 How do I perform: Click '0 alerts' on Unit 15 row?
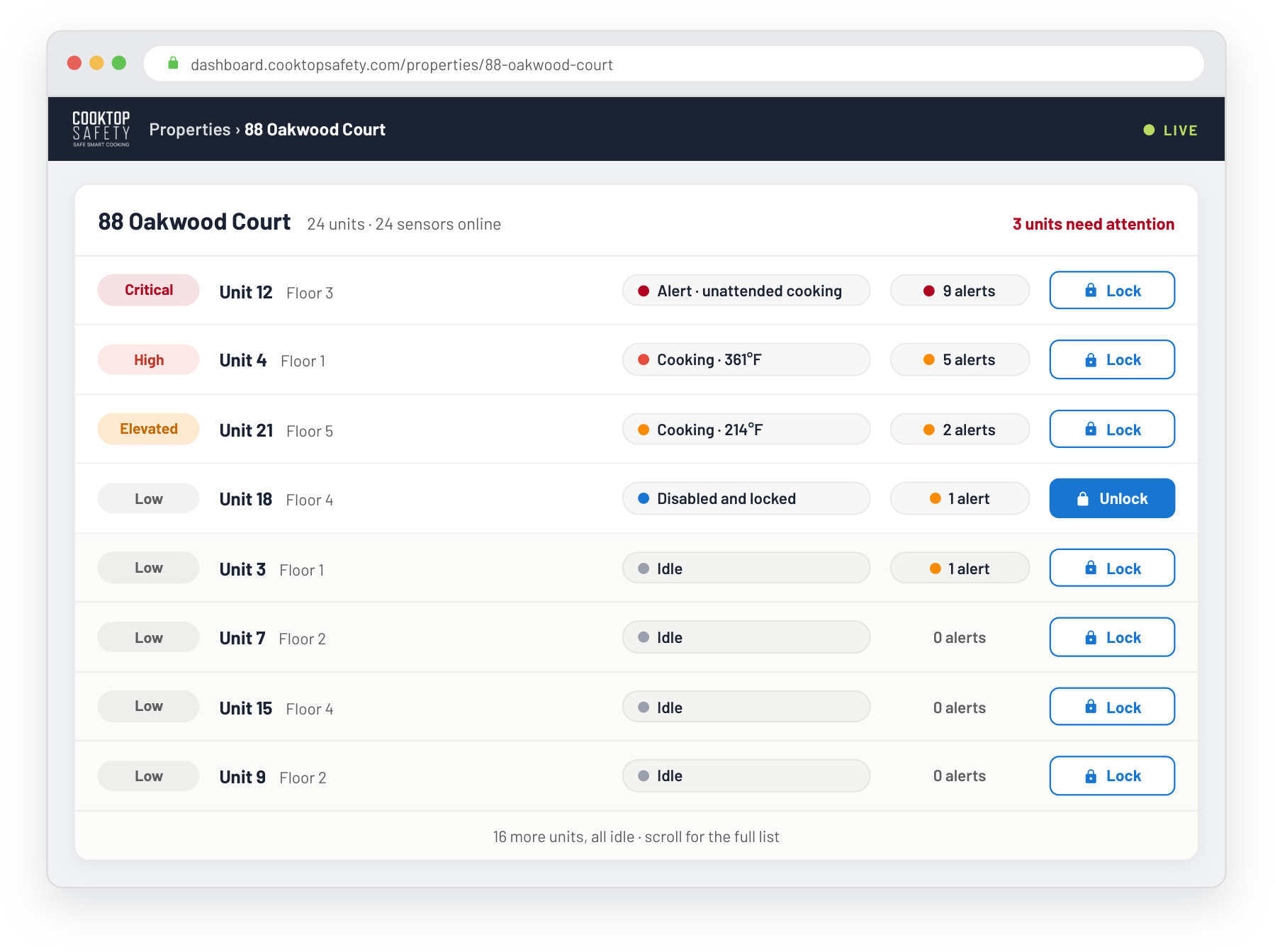(960, 707)
